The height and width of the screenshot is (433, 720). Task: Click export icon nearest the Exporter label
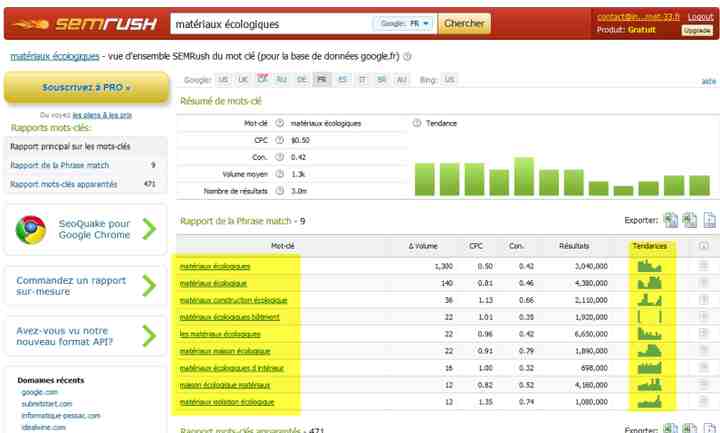[670, 220]
